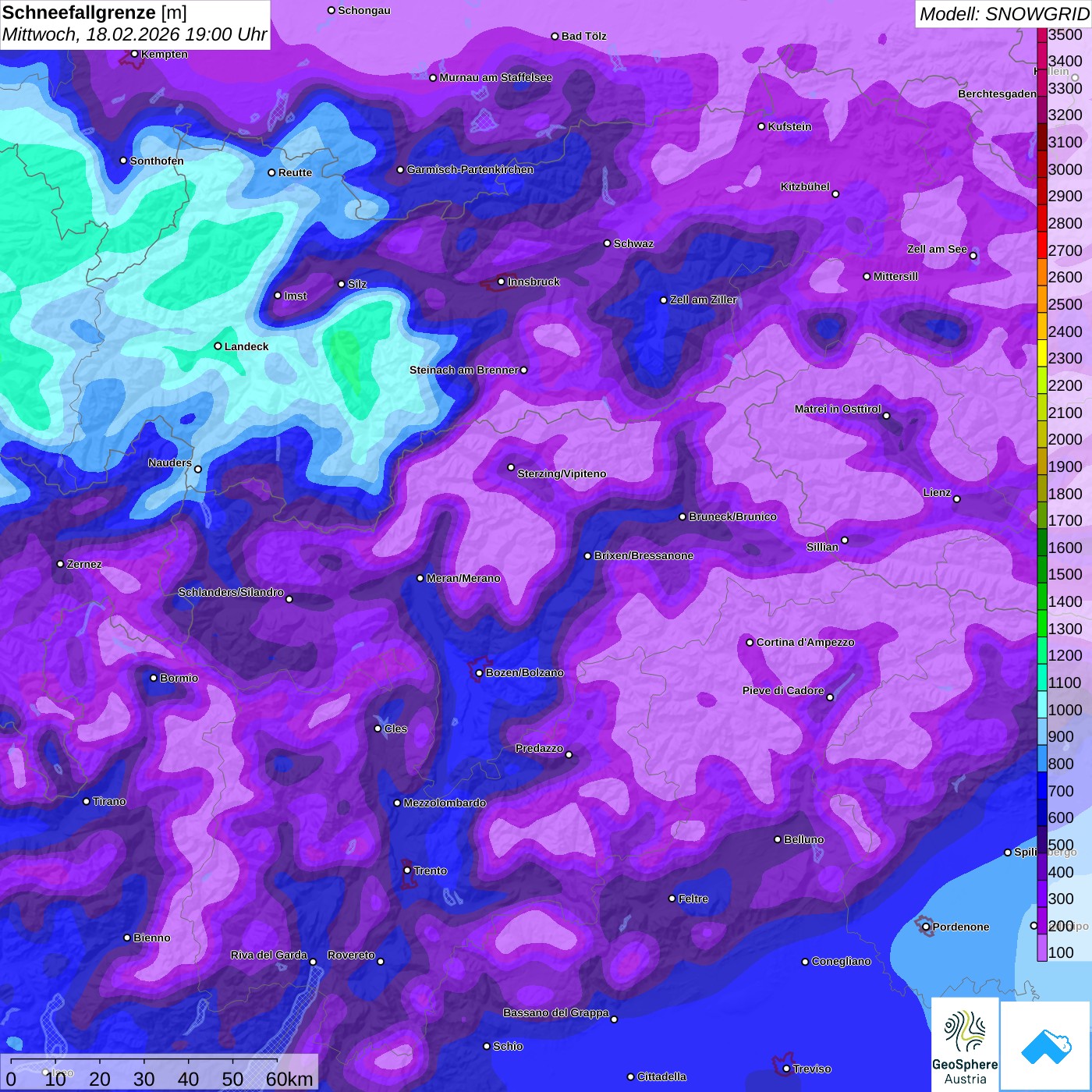Click the Brixen/Bressanone label
Screen dimensions: 1092x1092
[x=644, y=555]
